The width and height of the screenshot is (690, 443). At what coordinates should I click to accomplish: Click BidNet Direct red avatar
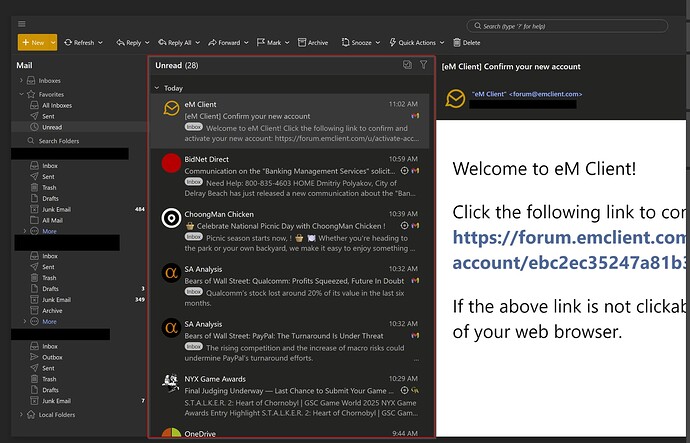click(171, 163)
